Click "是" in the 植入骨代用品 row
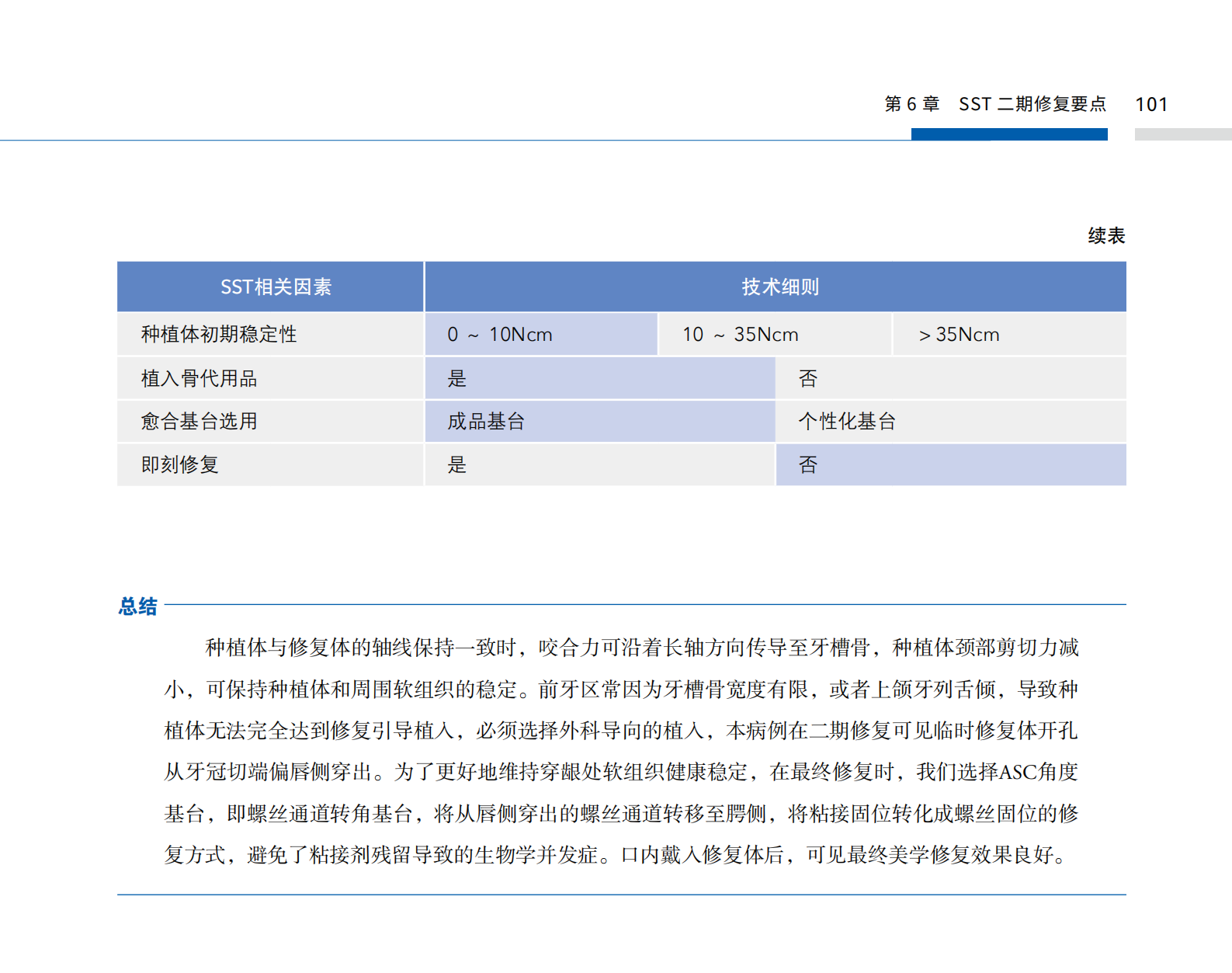Image resolution: width=1232 pixels, height=973 pixels. pyautogui.click(x=457, y=379)
